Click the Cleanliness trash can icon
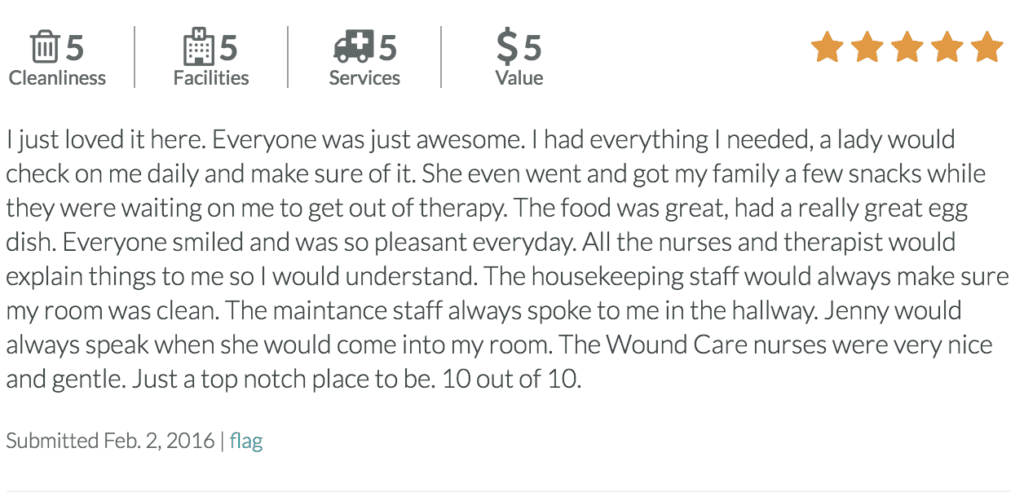The height and width of the screenshot is (492, 1024). pyautogui.click(x=45, y=47)
